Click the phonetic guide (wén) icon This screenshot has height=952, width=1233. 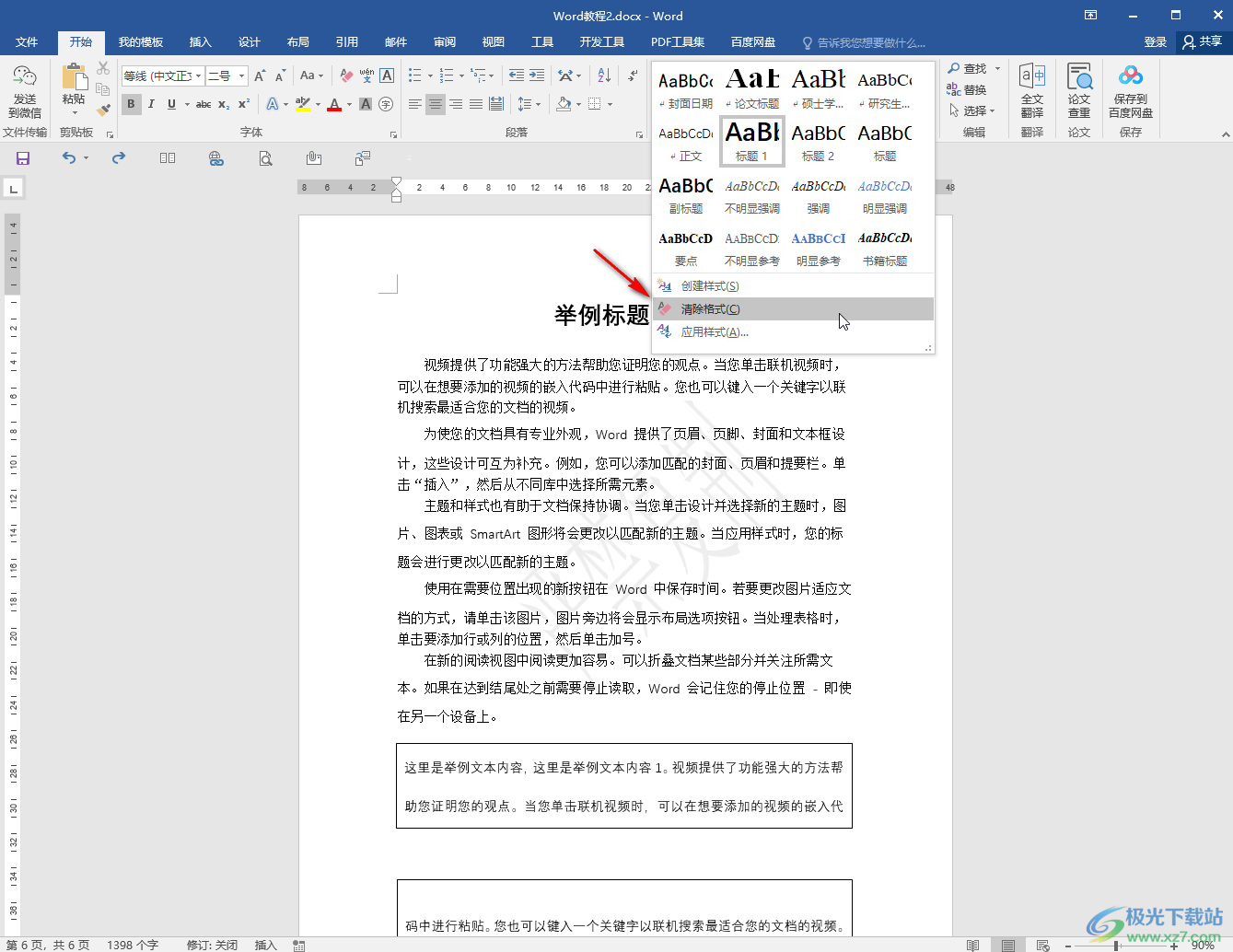pyautogui.click(x=366, y=75)
